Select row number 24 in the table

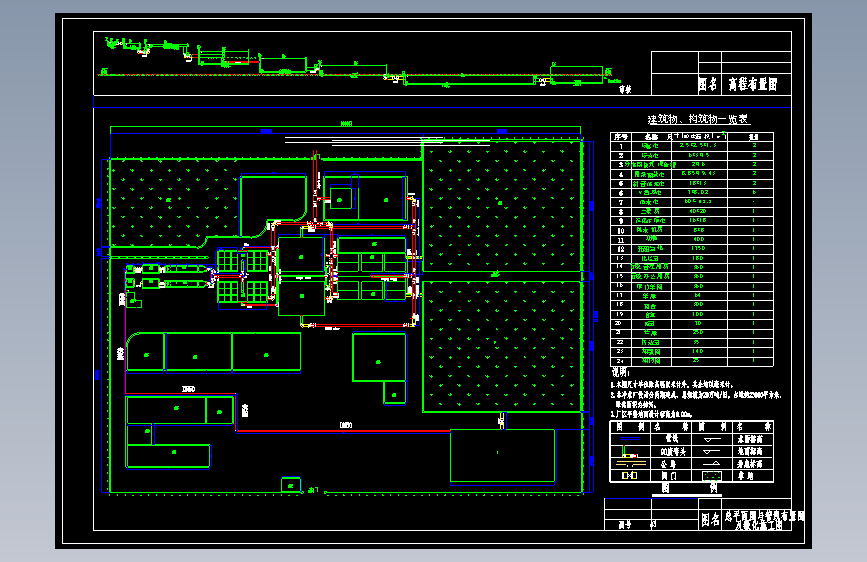(621, 361)
